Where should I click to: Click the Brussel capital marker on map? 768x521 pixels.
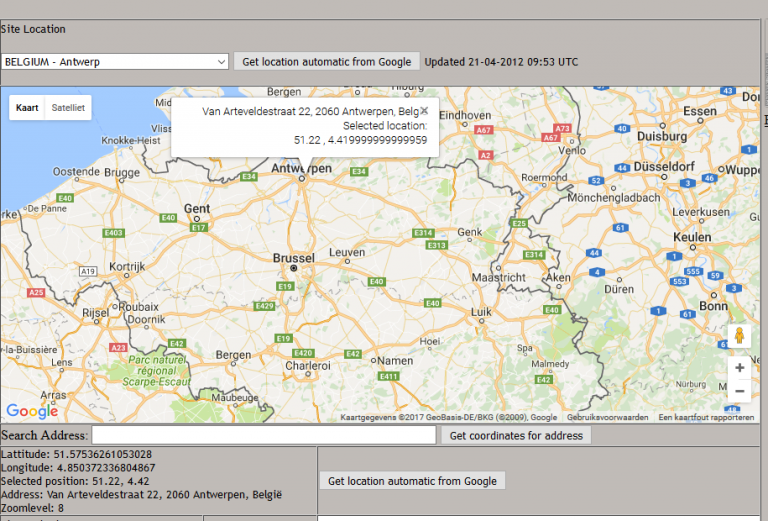[293, 268]
